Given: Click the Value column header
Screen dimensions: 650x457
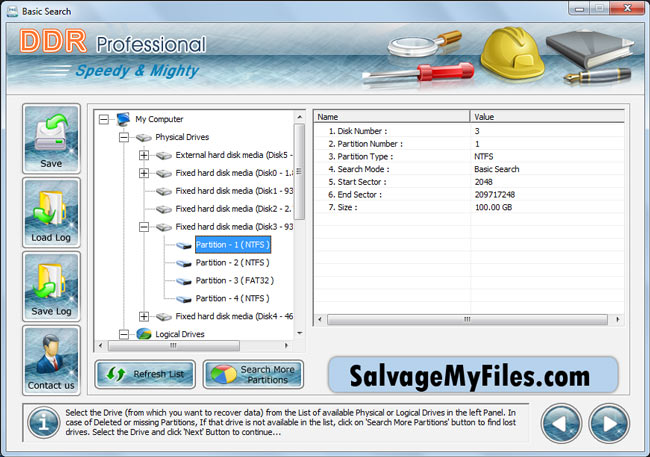Looking at the screenshot, I should coord(547,117).
